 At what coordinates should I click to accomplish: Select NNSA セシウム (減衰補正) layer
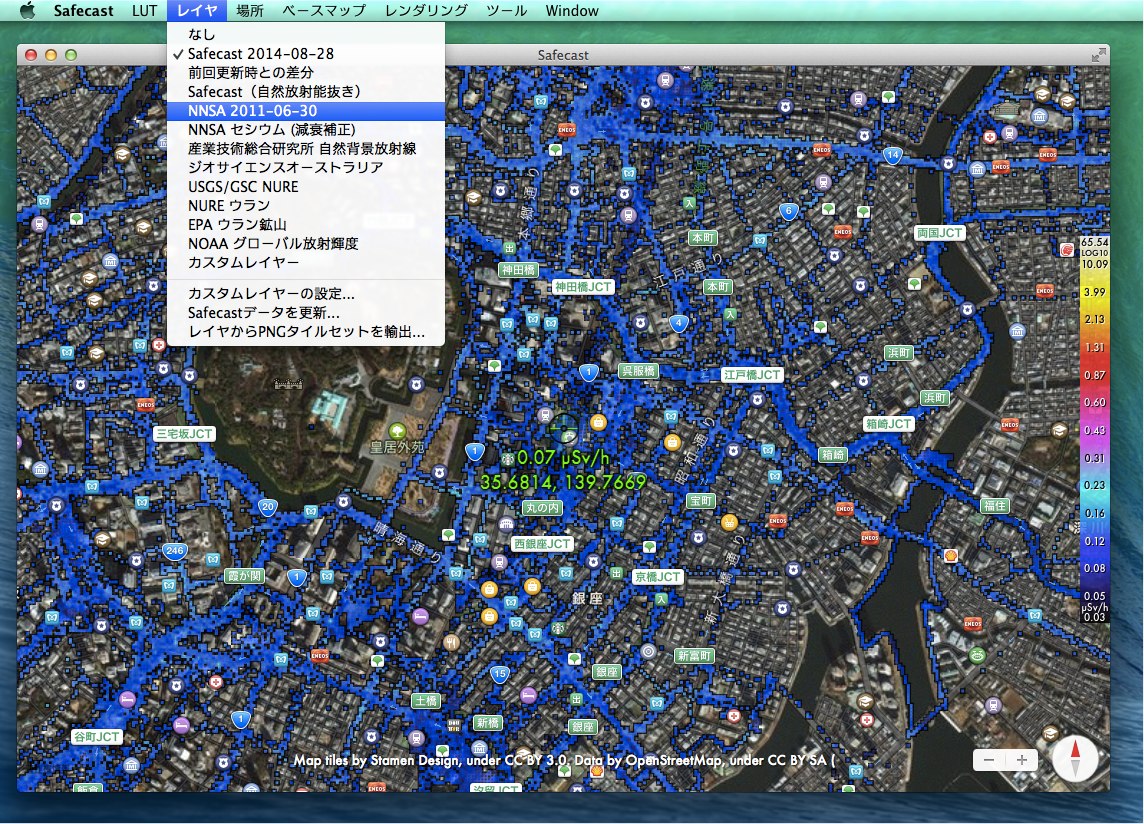coord(306,129)
